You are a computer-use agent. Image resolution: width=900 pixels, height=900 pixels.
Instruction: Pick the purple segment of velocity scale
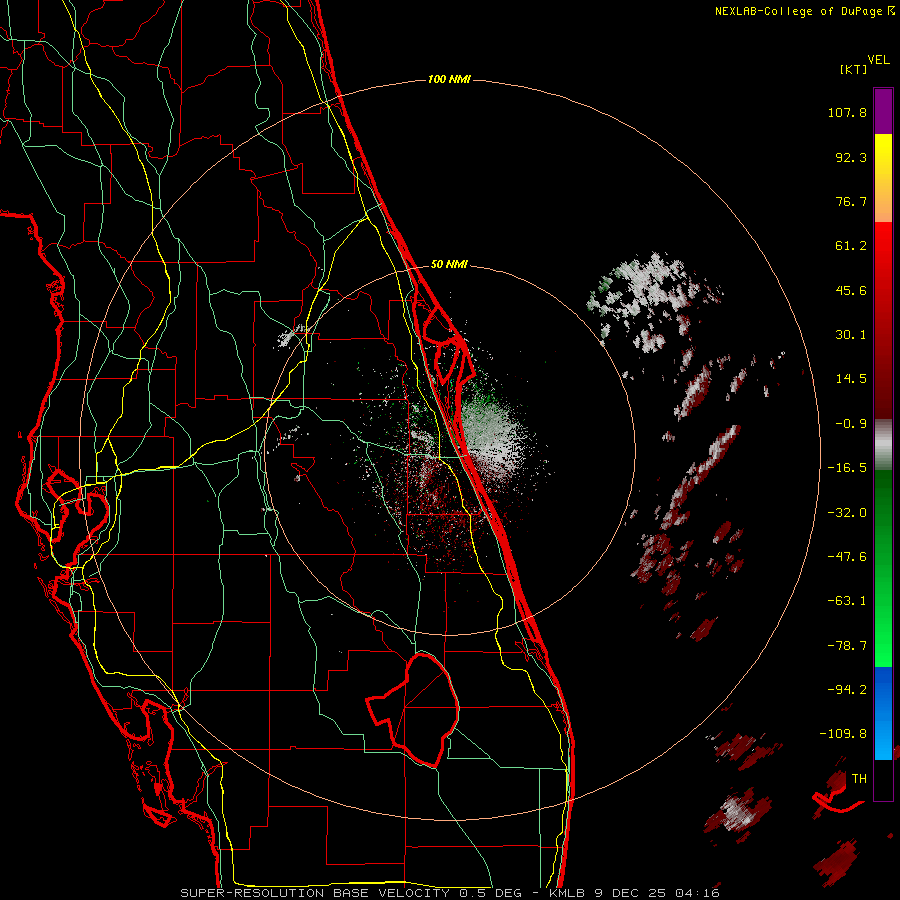pos(883,111)
